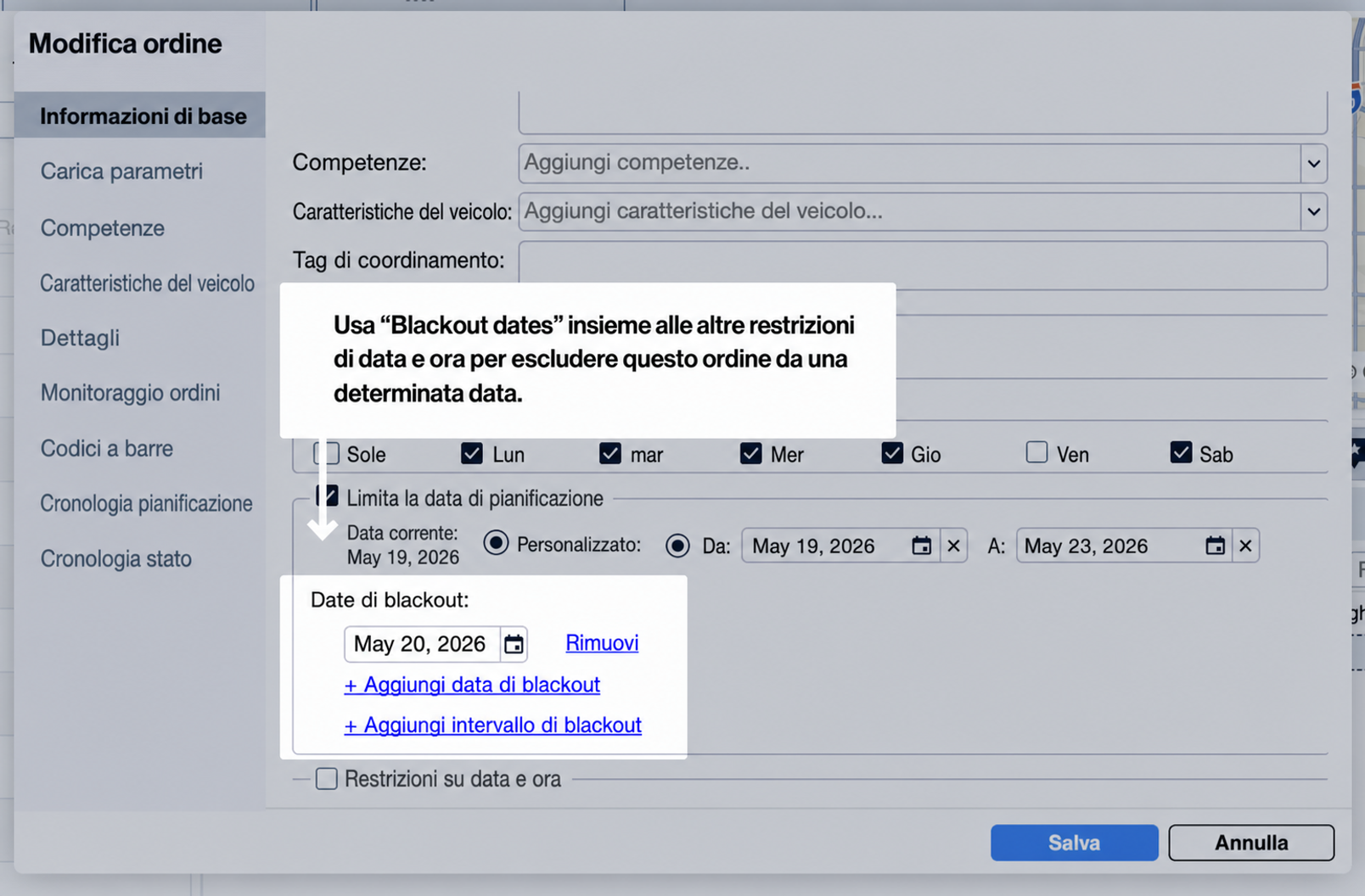Viewport: 1365px width, 896px height.
Task: Click the Date di blackout label
Action: coord(390,600)
